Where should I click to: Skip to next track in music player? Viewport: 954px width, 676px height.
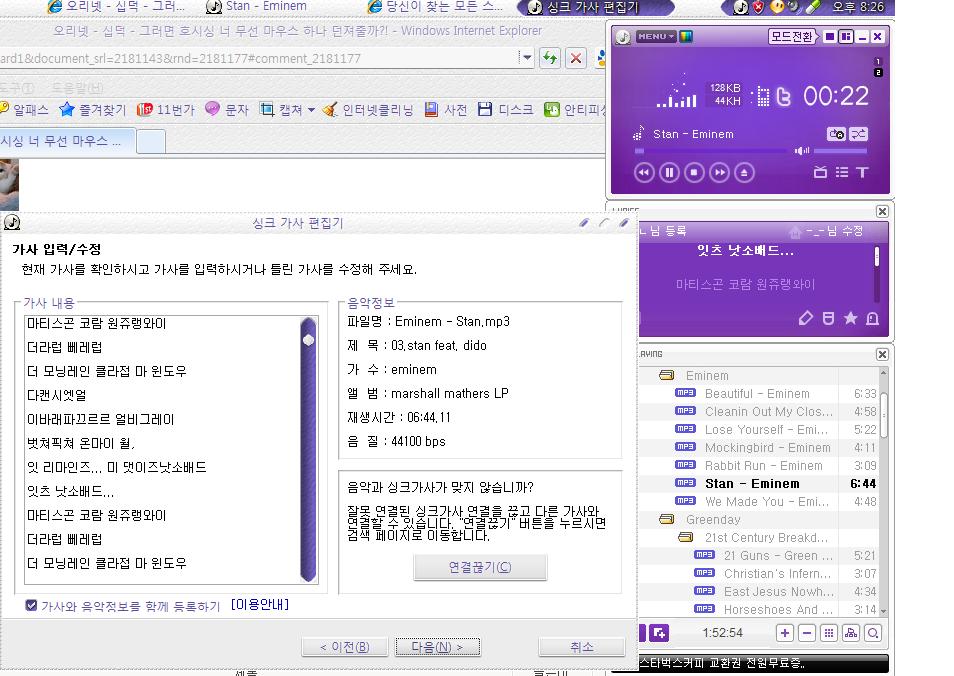(x=720, y=173)
